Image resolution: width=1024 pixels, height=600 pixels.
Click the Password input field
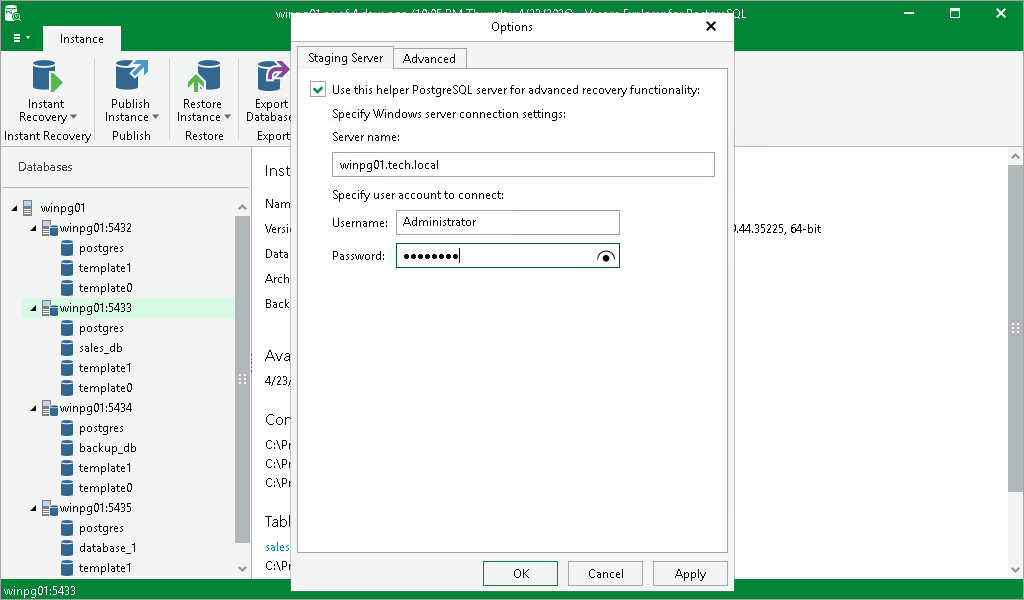(x=507, y=256)
